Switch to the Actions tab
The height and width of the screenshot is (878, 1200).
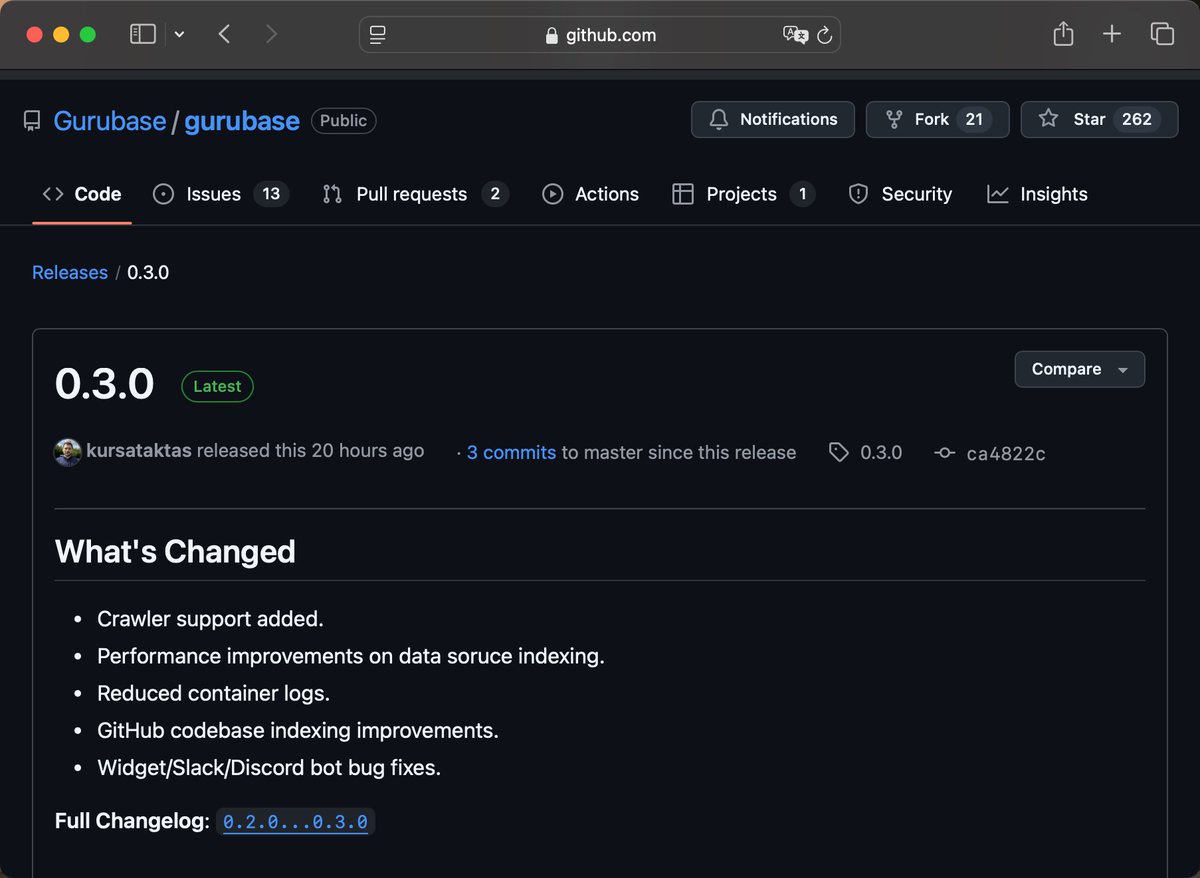590,194
